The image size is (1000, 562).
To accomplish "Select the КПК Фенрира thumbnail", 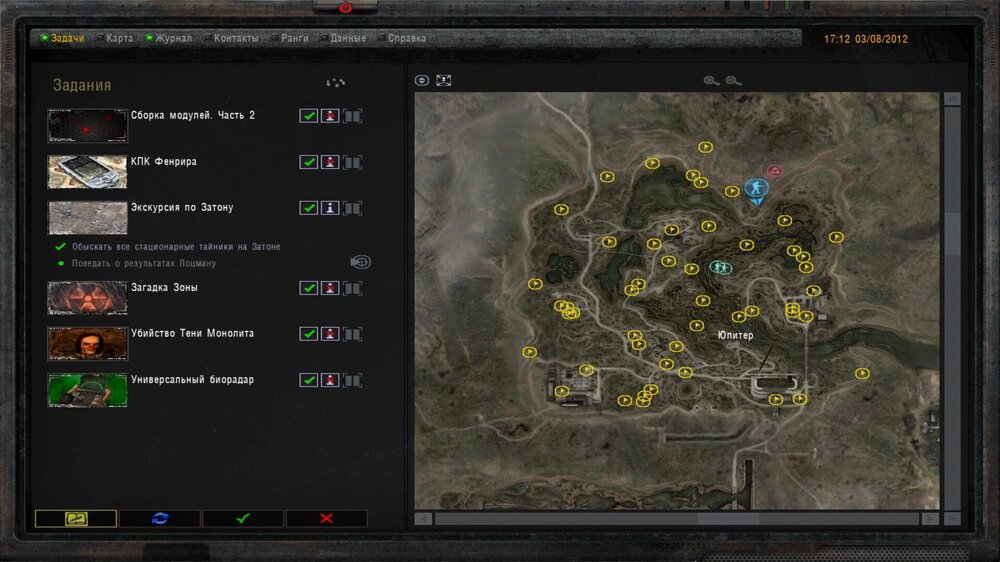I will pyautogui.click(x=87, y=172).
